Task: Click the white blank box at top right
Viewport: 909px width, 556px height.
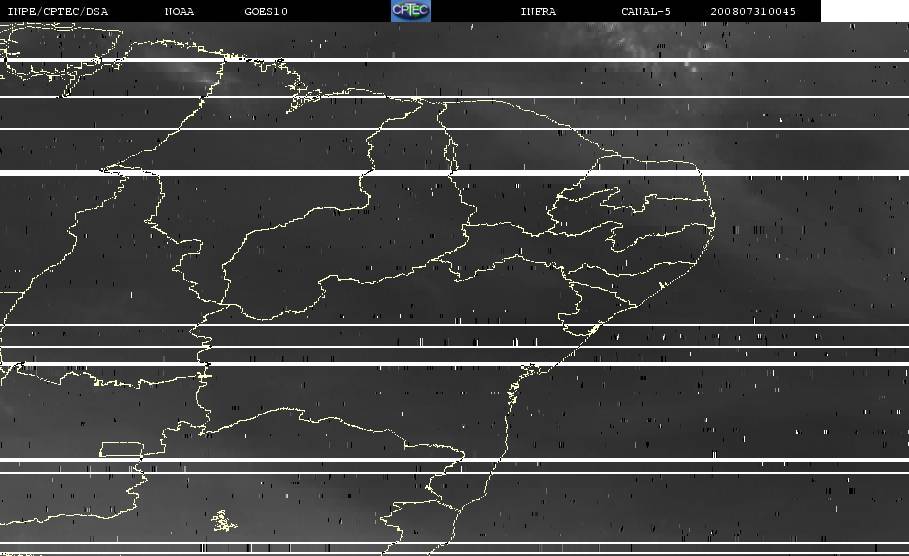Action: 864,11
